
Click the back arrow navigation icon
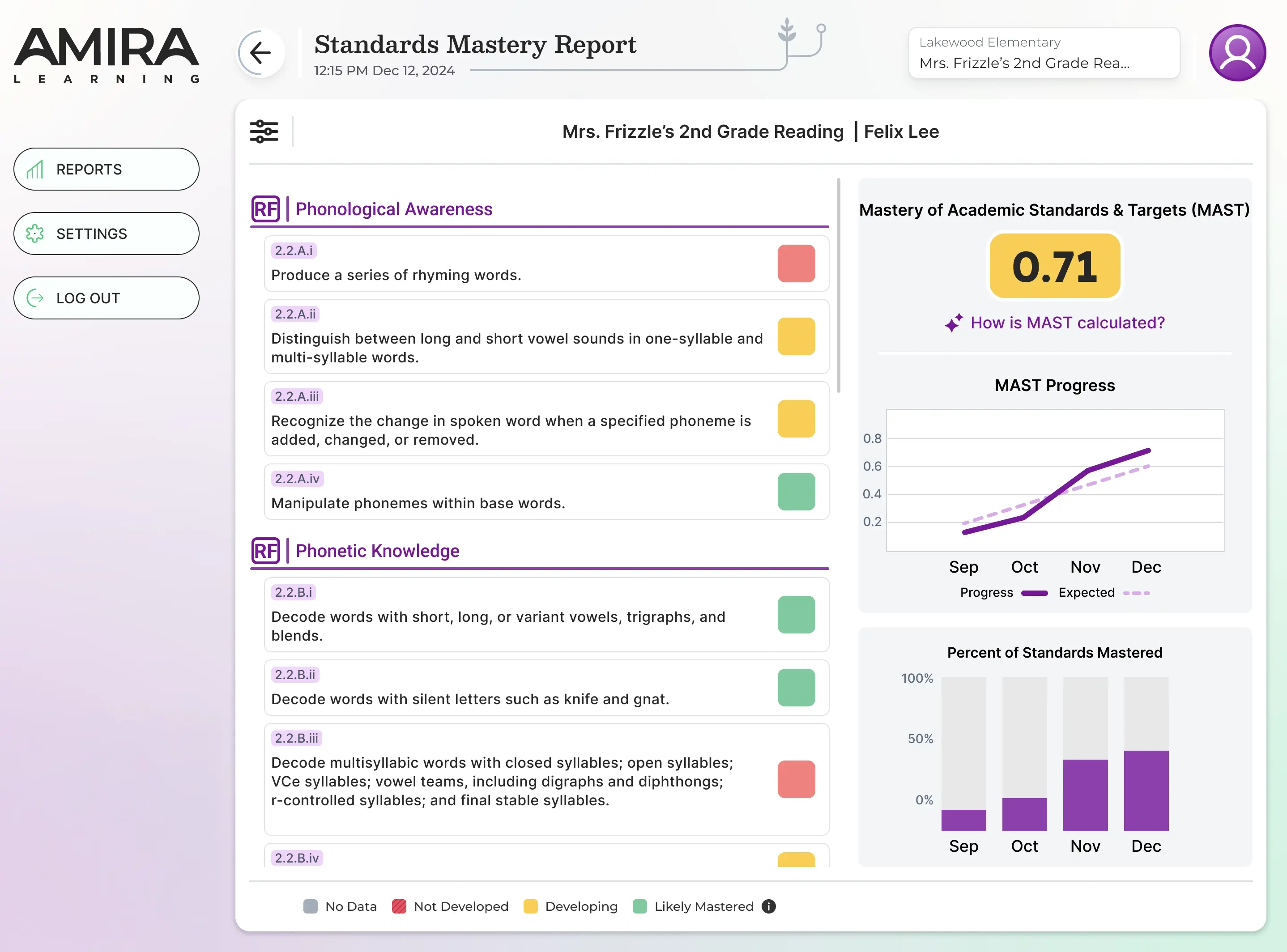tap(260, 52)
